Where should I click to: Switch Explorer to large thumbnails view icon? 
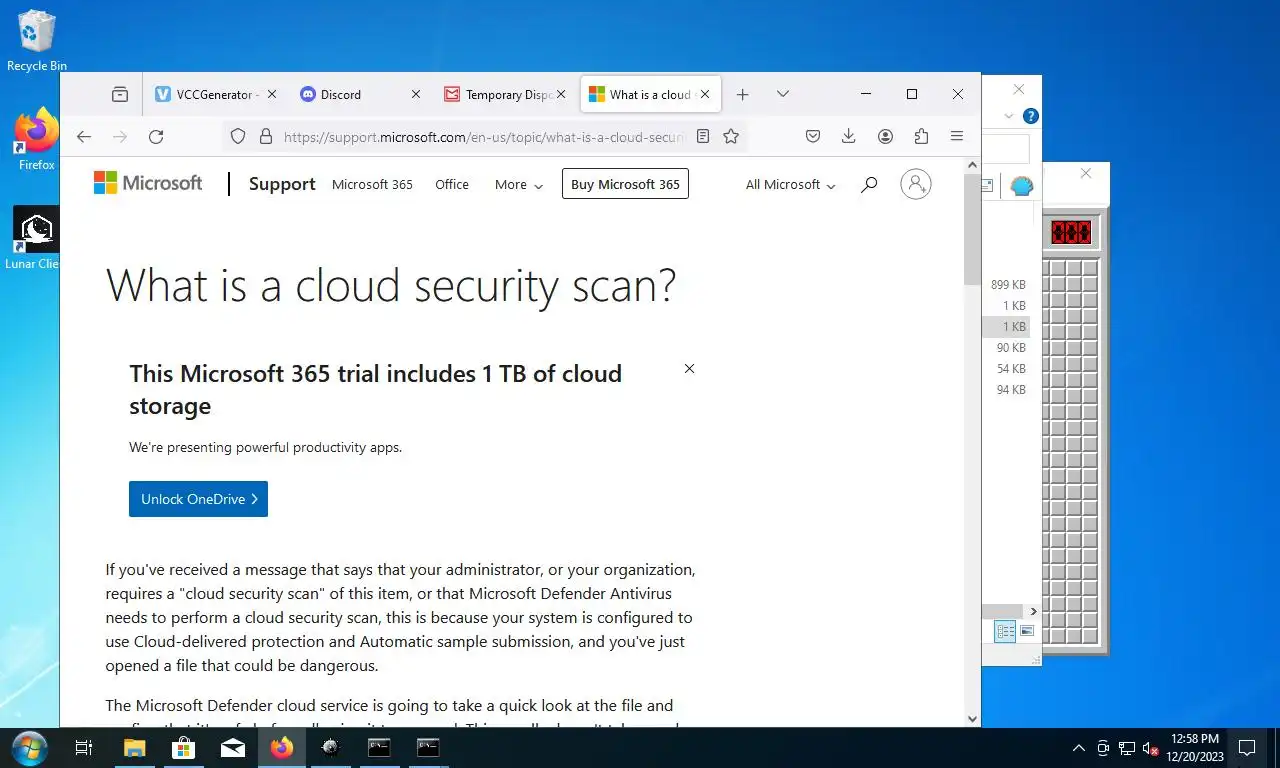tap(1026, 631)
